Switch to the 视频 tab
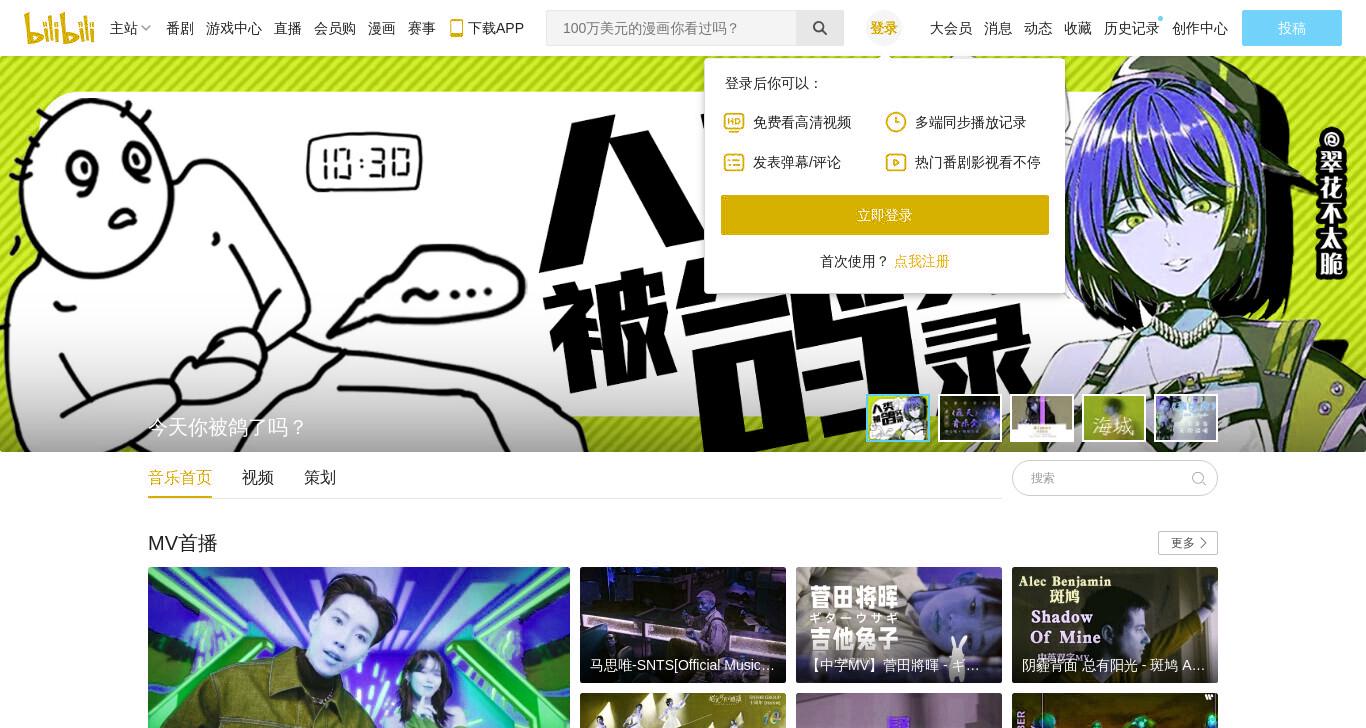1366x728 pixels. [258, 478]
